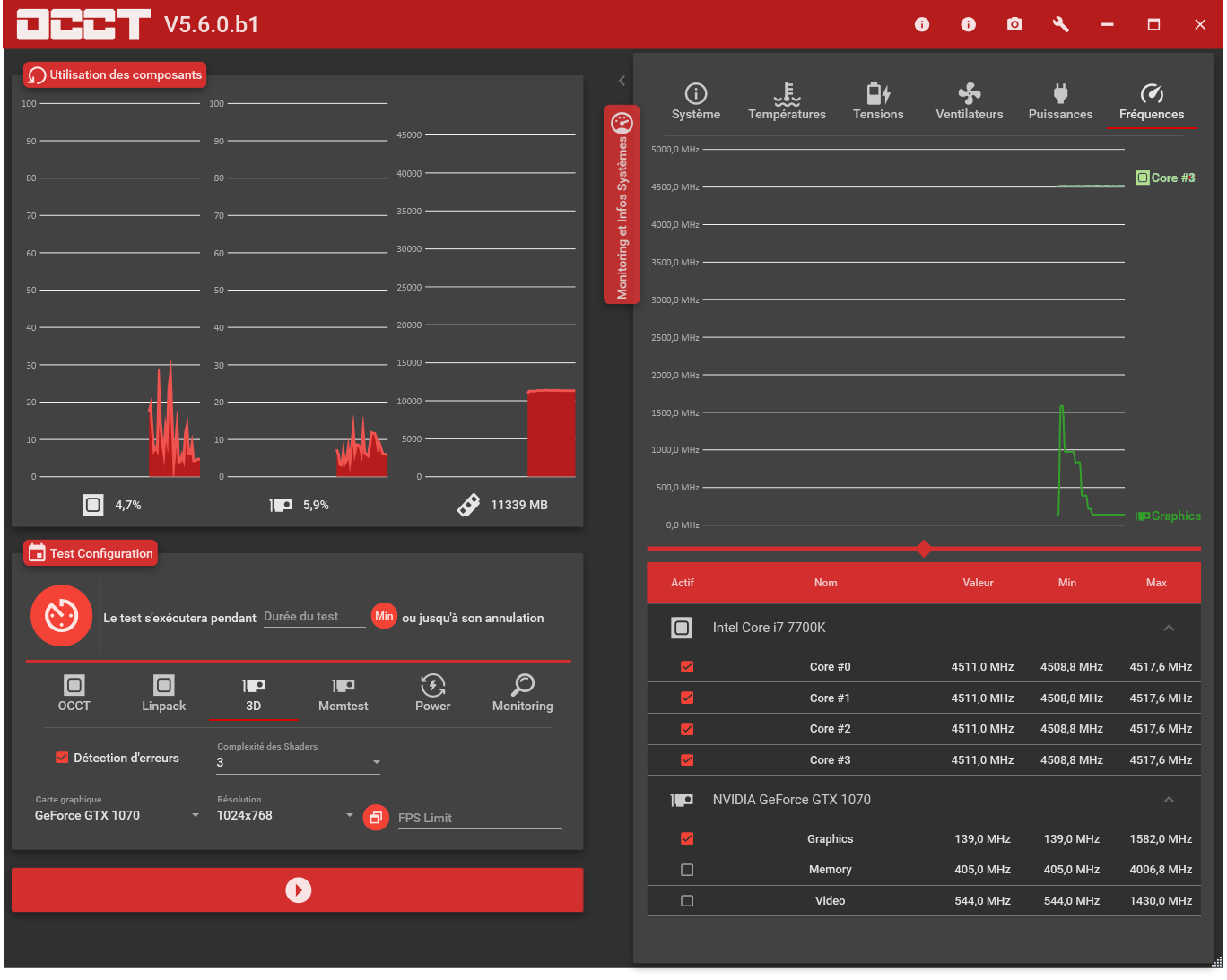Click the red diamond slider below the frequency graph
The height and width of the screenshot is (980, 1227).
924,549
